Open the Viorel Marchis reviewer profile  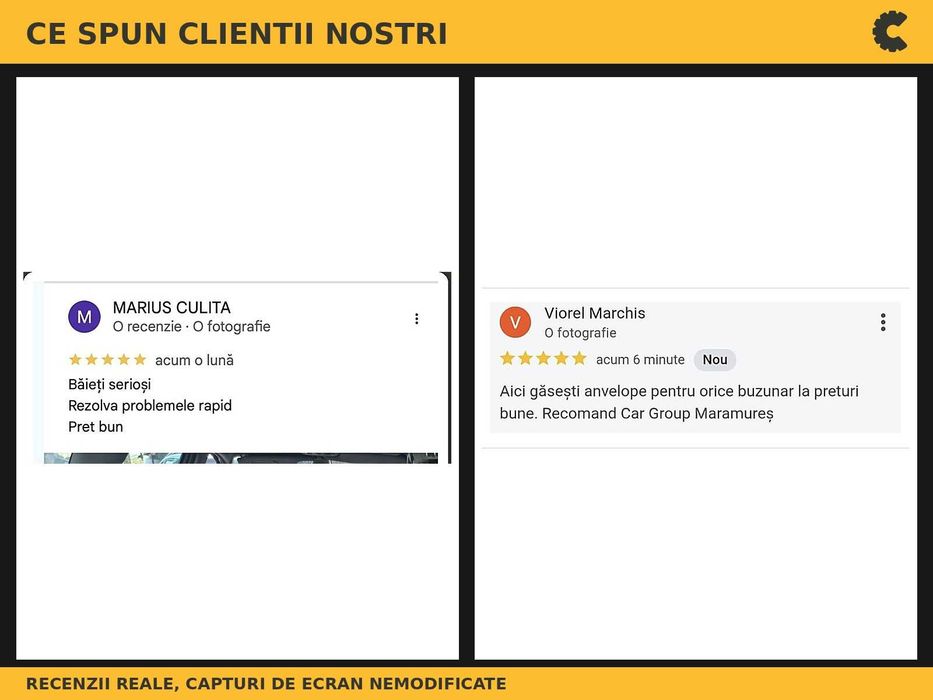(x=594, y=313)
